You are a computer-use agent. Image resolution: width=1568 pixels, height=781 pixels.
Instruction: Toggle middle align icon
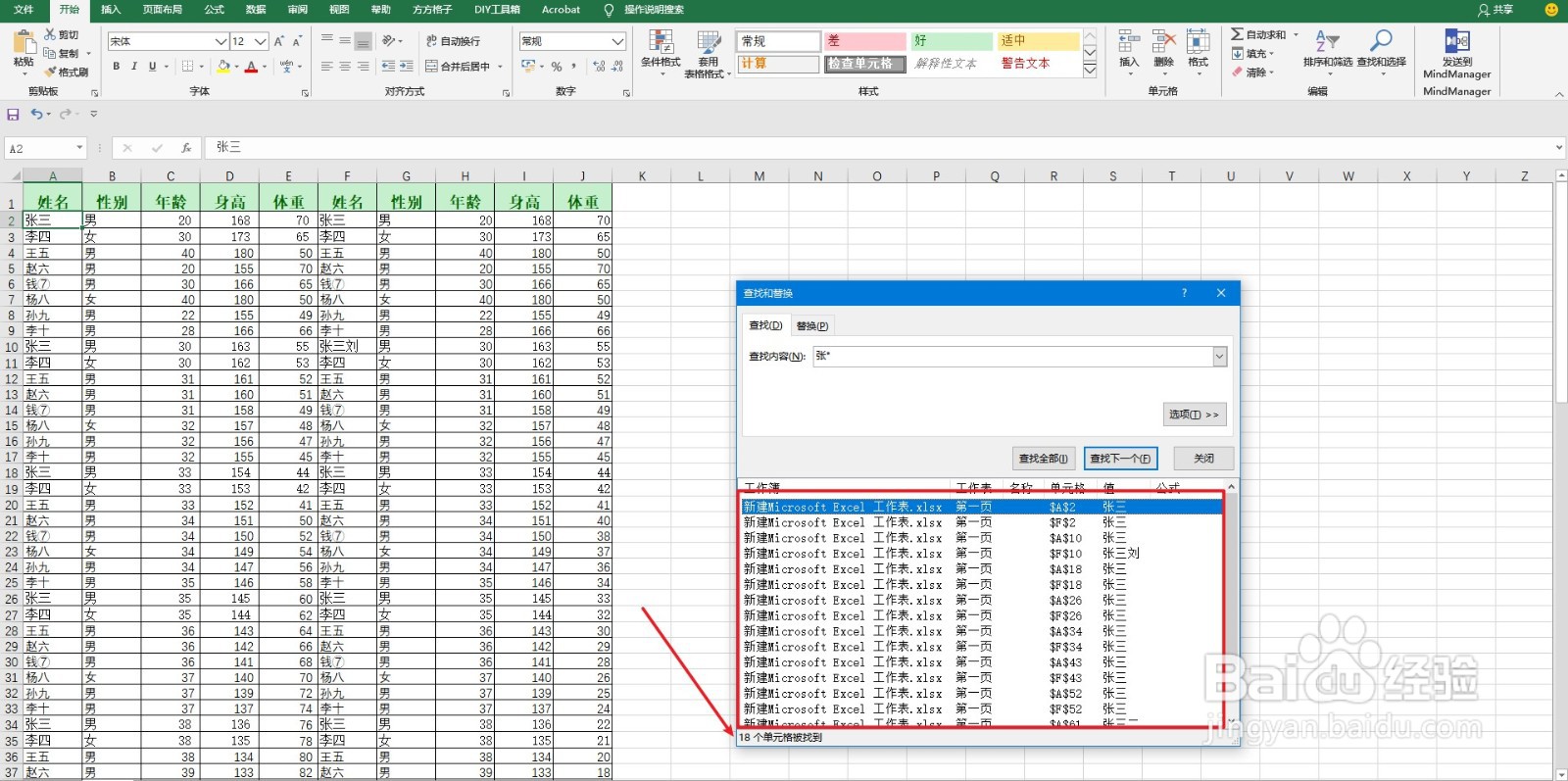[x=345, y=41]
